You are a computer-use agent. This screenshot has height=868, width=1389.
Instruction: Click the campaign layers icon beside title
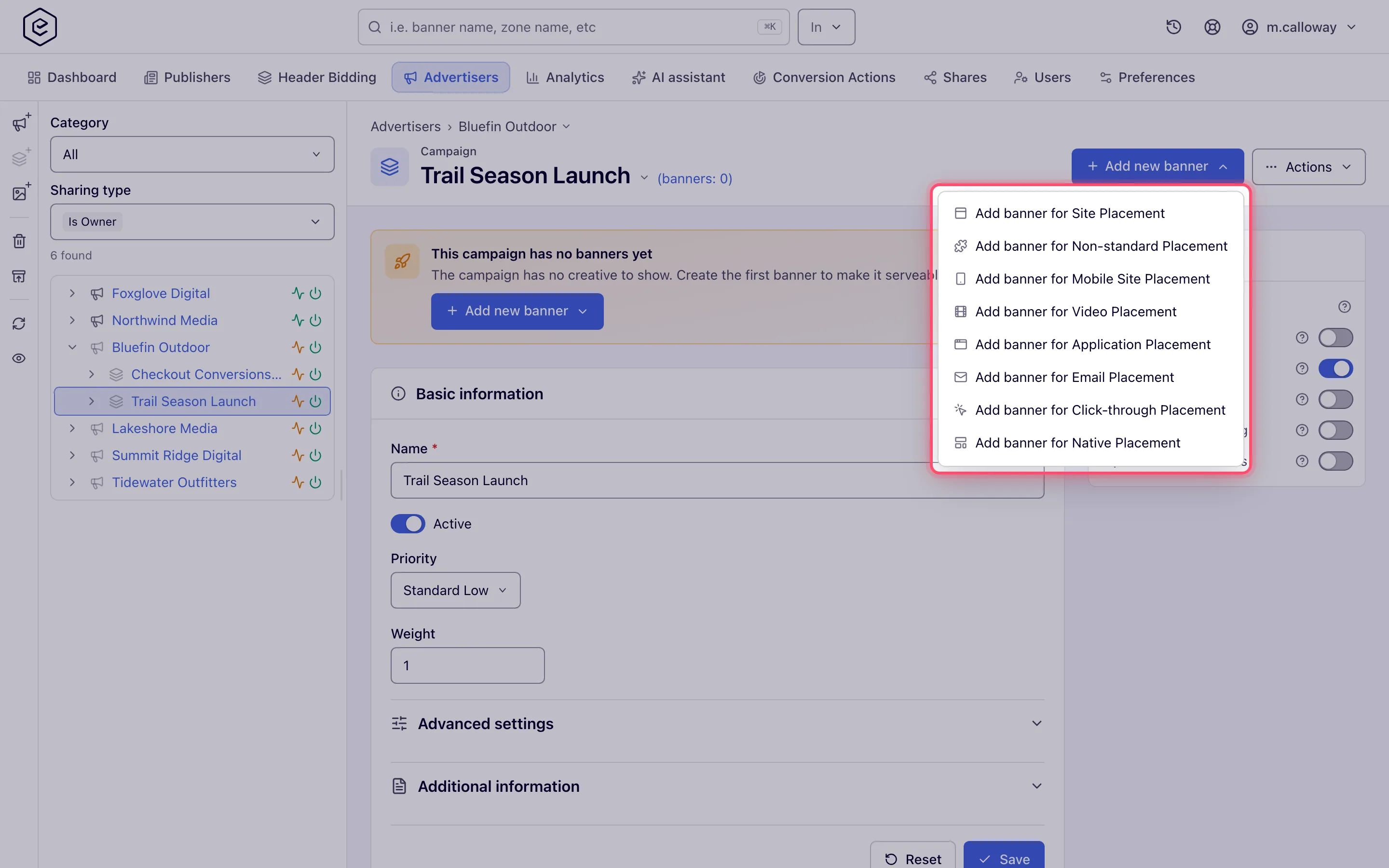tap(390, 167)
